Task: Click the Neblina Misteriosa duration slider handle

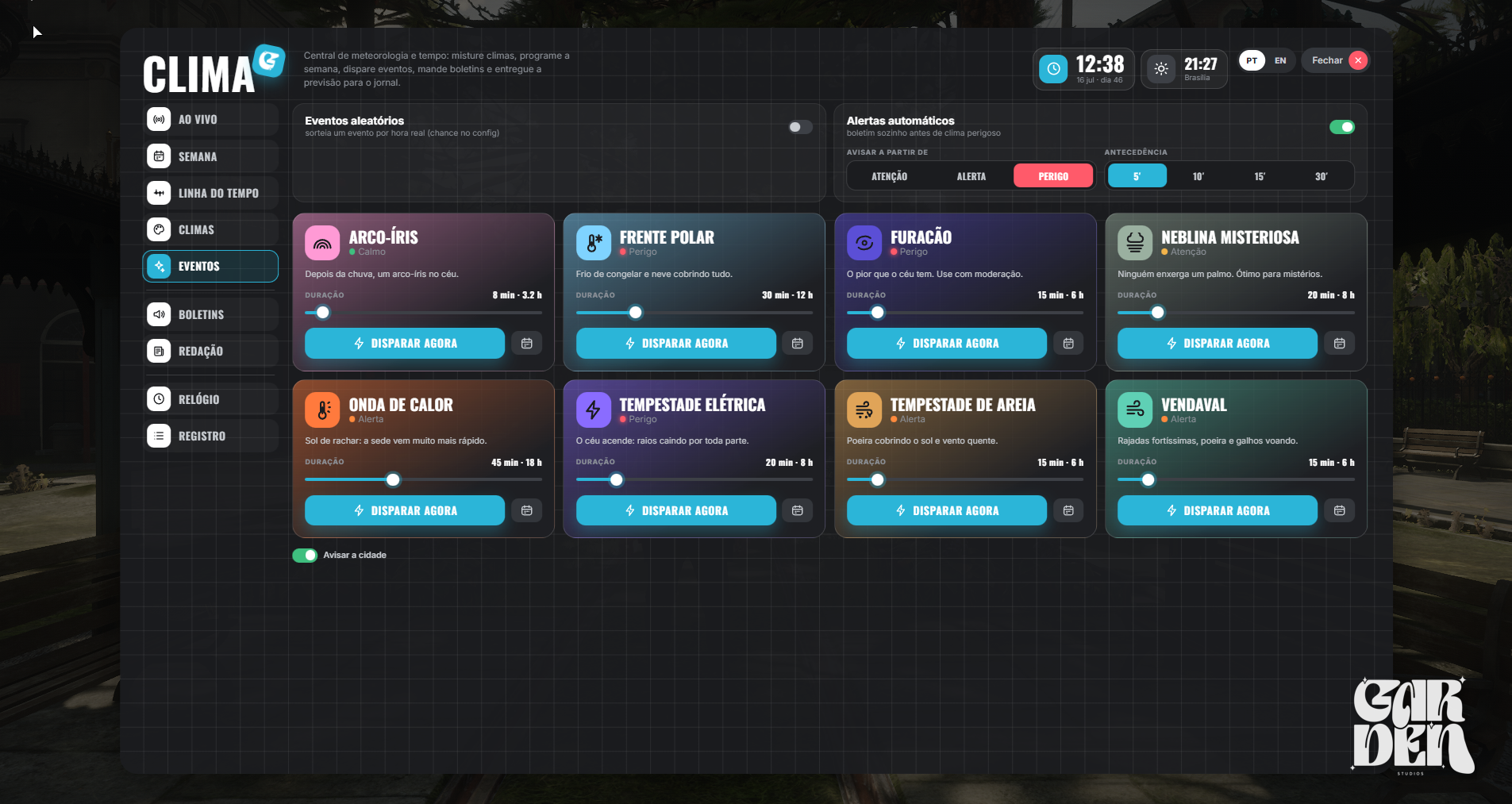Action: click(1158, 313)
